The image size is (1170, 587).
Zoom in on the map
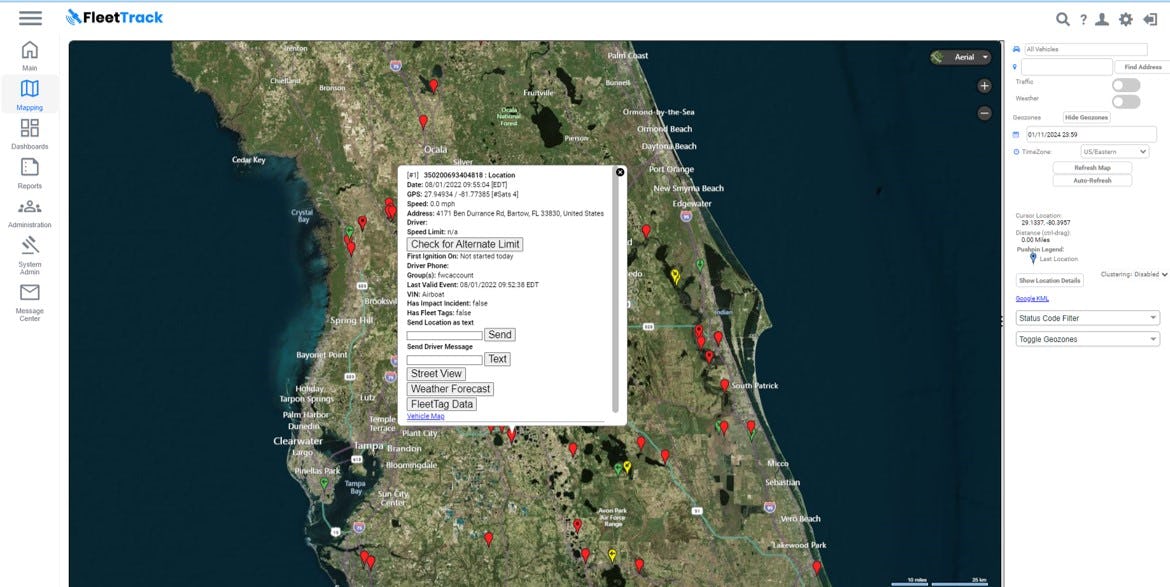click(984, 86)
